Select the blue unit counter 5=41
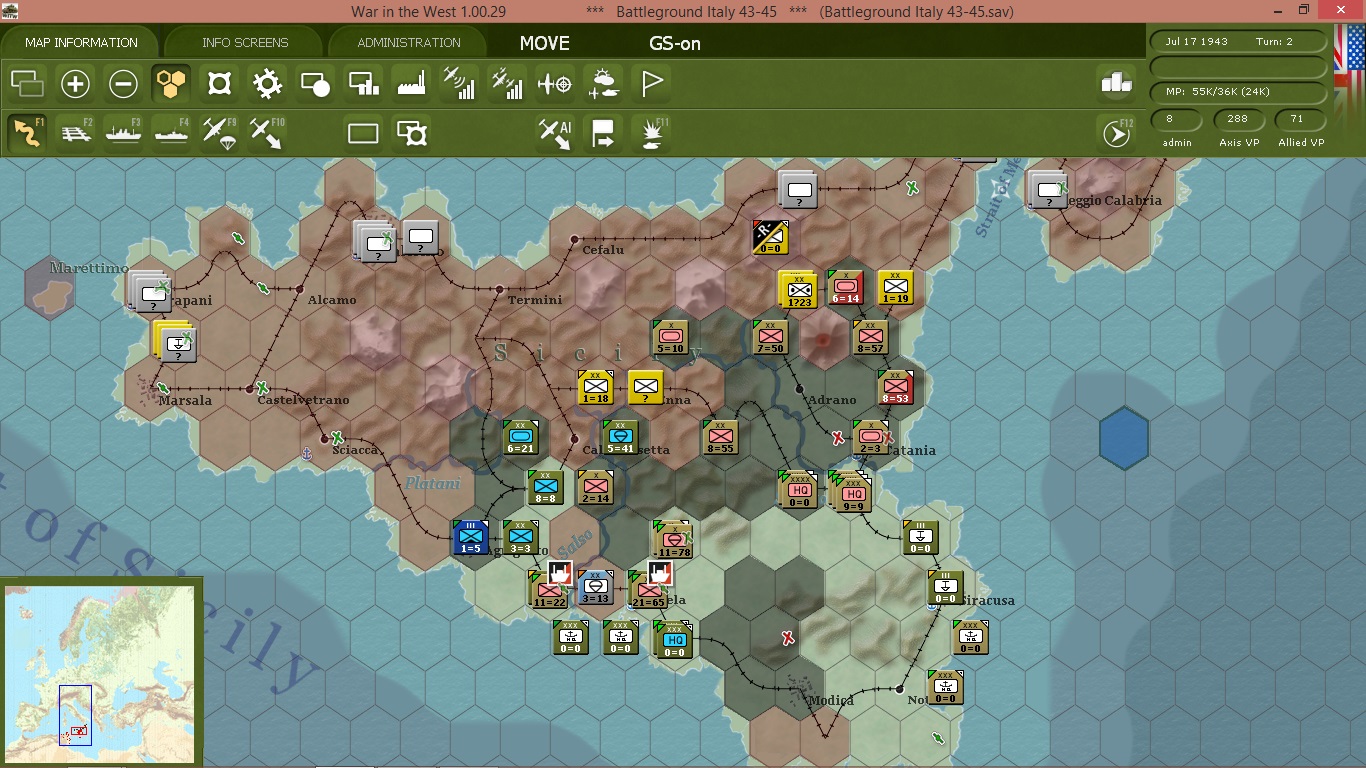1366x768 pixels. (x=621, y=438)
